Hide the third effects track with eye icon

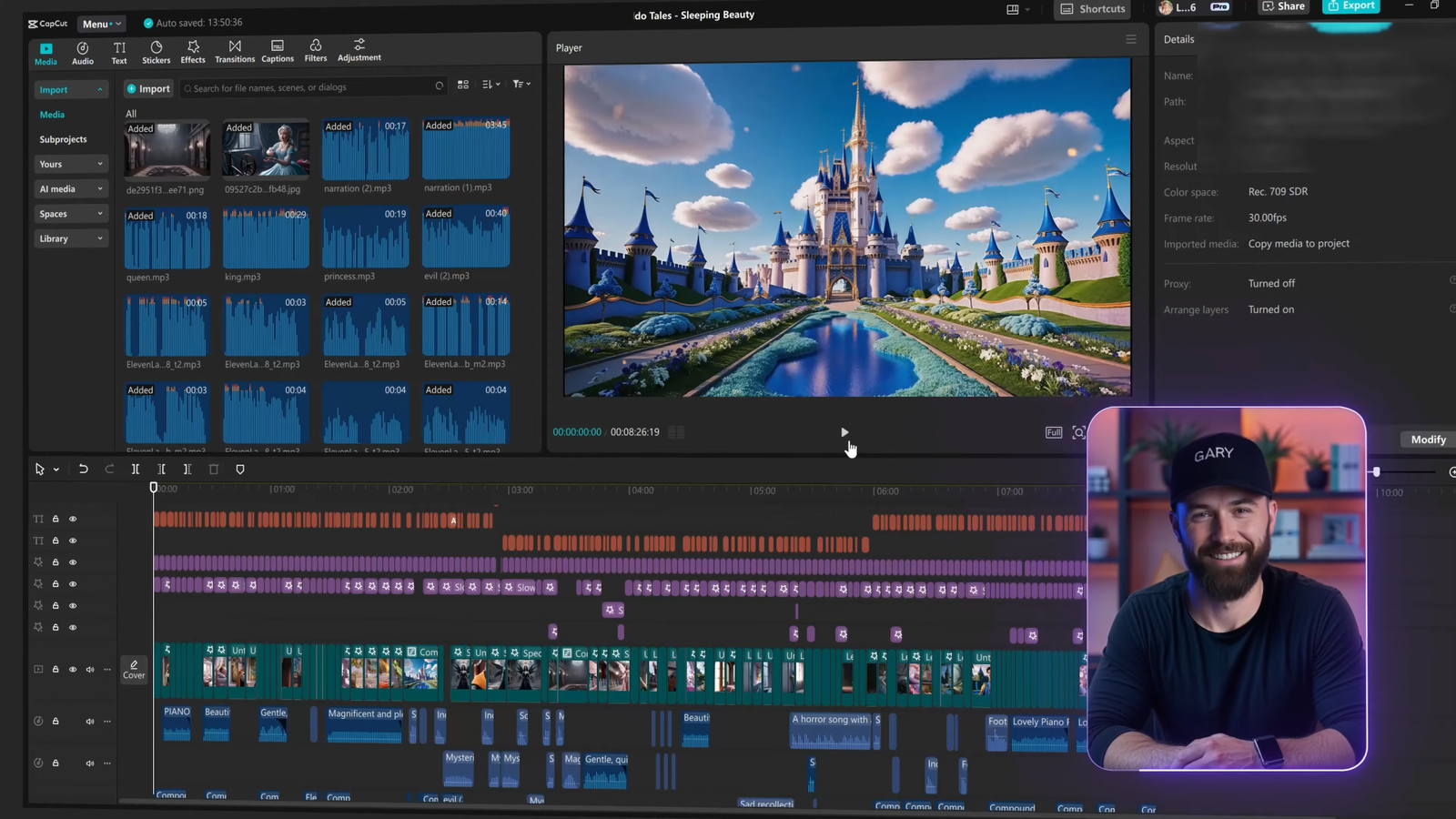(x=73, y=605)
